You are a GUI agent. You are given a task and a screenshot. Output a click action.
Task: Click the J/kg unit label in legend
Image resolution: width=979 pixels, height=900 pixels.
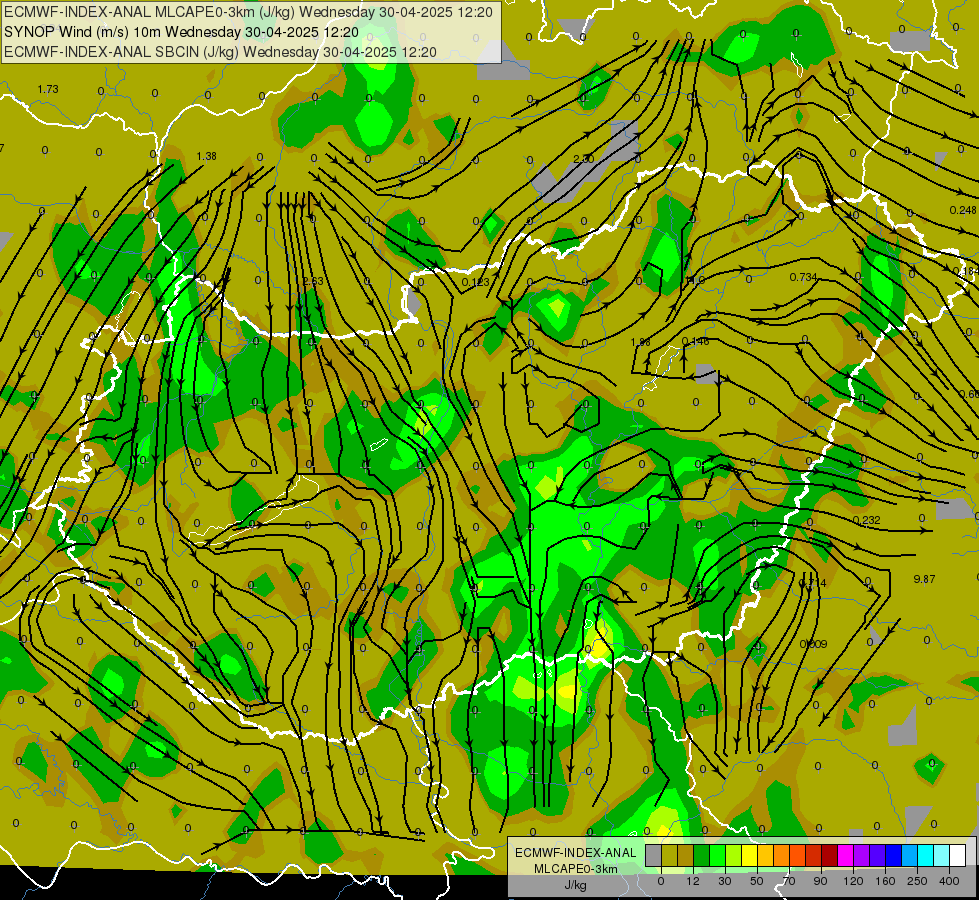click(x=576, y=885)
